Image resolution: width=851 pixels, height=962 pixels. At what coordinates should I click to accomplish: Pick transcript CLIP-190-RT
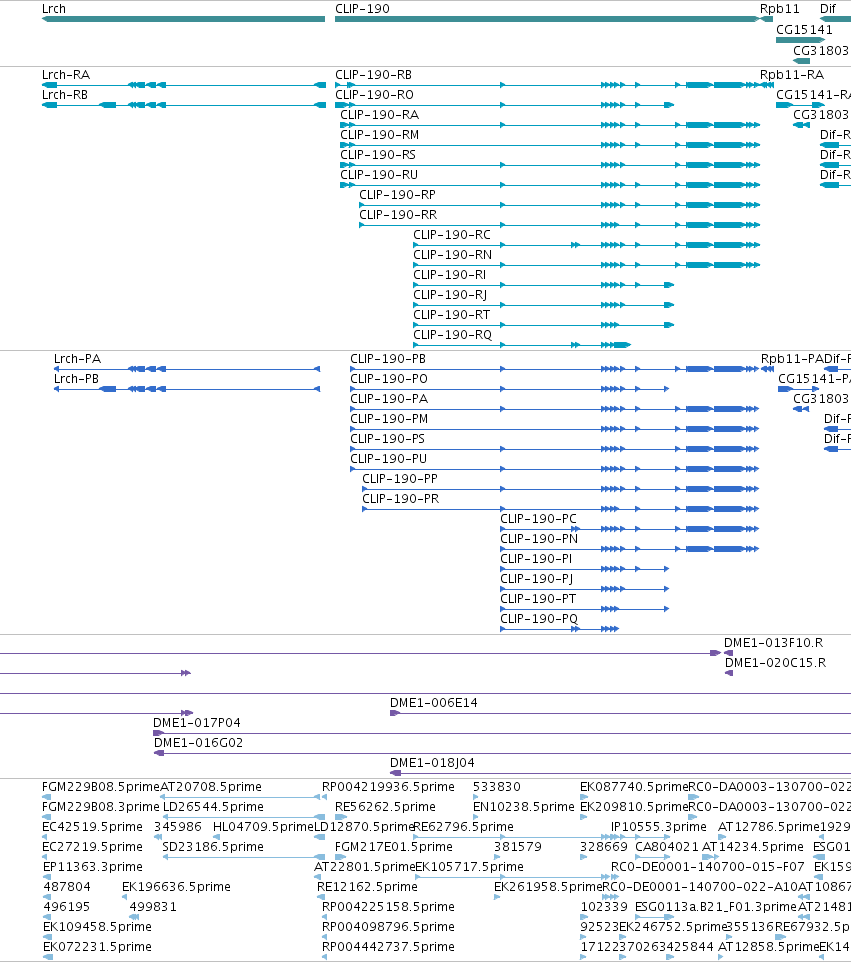(x=452, y=315)
